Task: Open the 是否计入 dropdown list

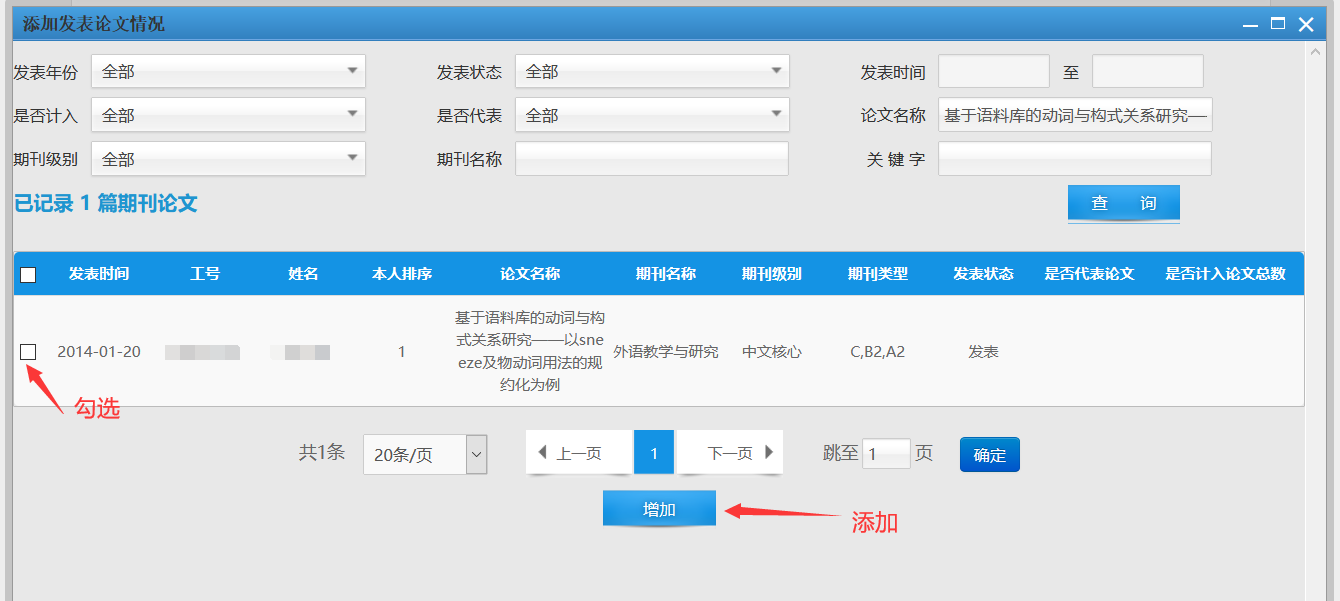Action: pyautogui.click(x=228, y=115)
